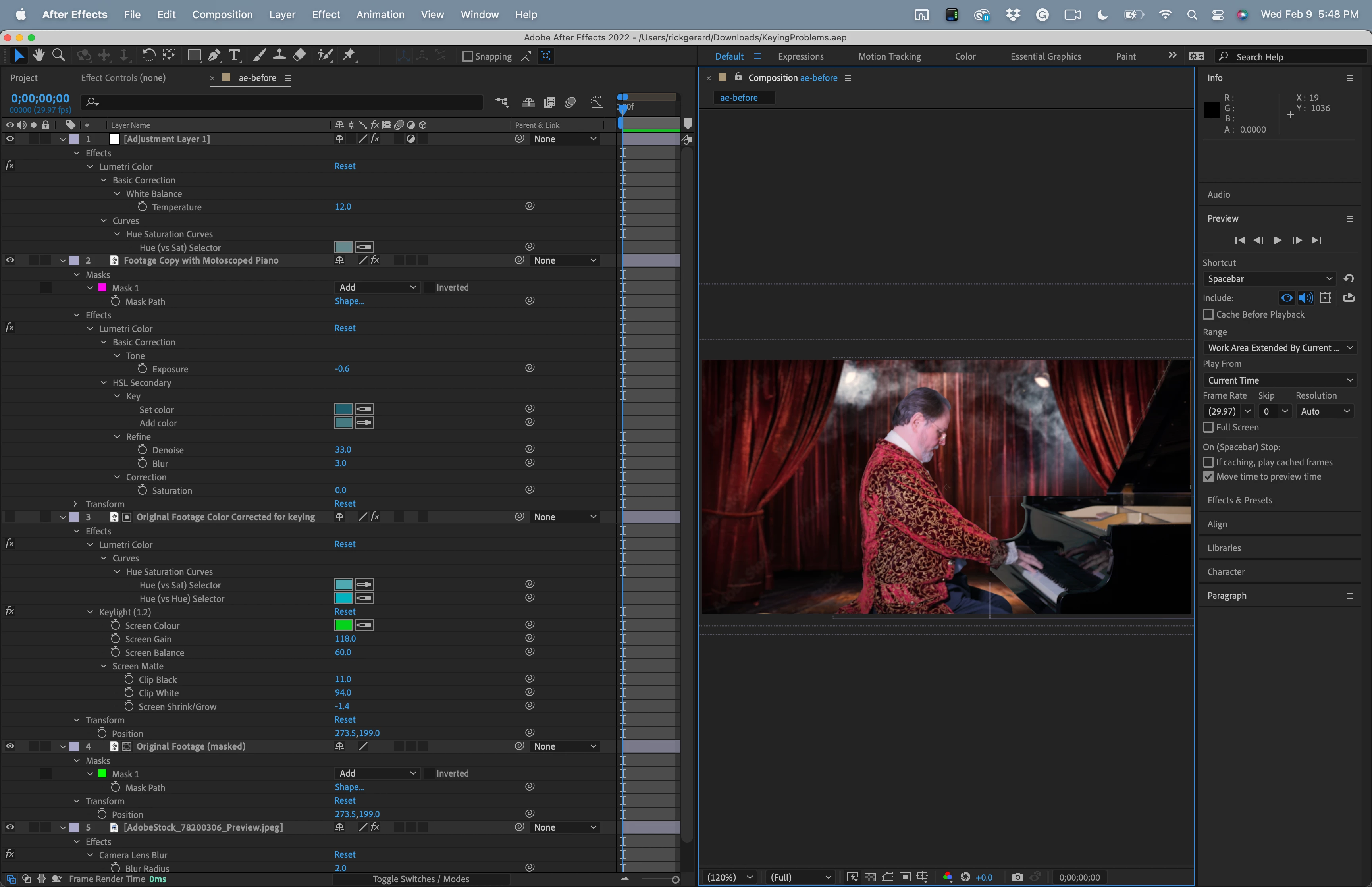Take snapshot with camera icon in viewer
Viewport: 1372px width, 887px height.
1017,877
